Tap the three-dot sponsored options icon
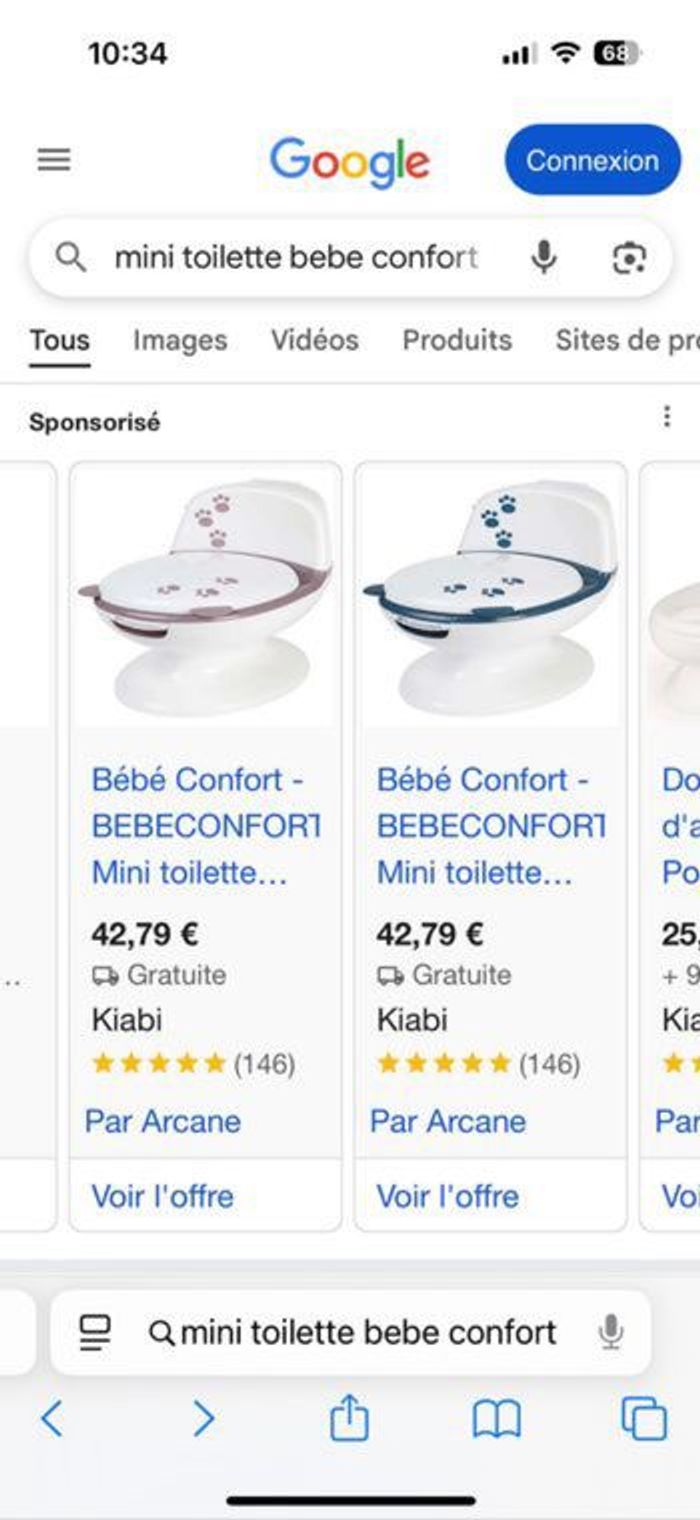 pyautogui.click(x=667, y=418)
